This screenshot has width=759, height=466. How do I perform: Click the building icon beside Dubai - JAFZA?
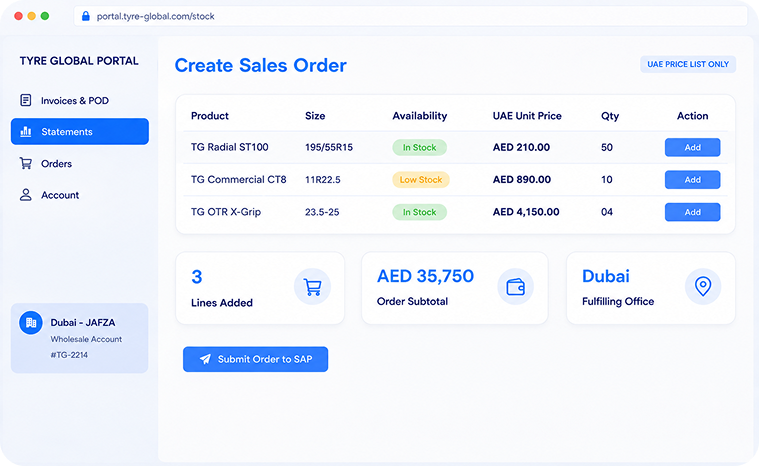coord(31,323)
